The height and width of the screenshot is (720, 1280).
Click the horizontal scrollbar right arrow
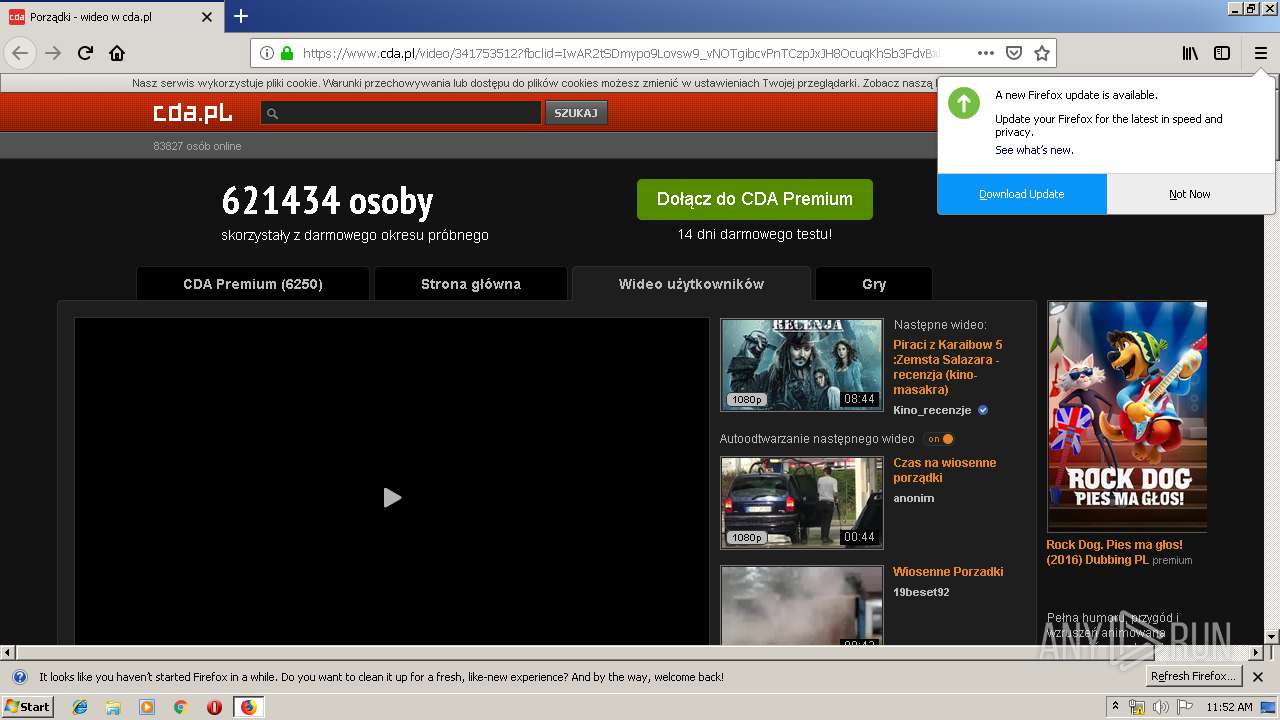click(x=1256, y=652)
